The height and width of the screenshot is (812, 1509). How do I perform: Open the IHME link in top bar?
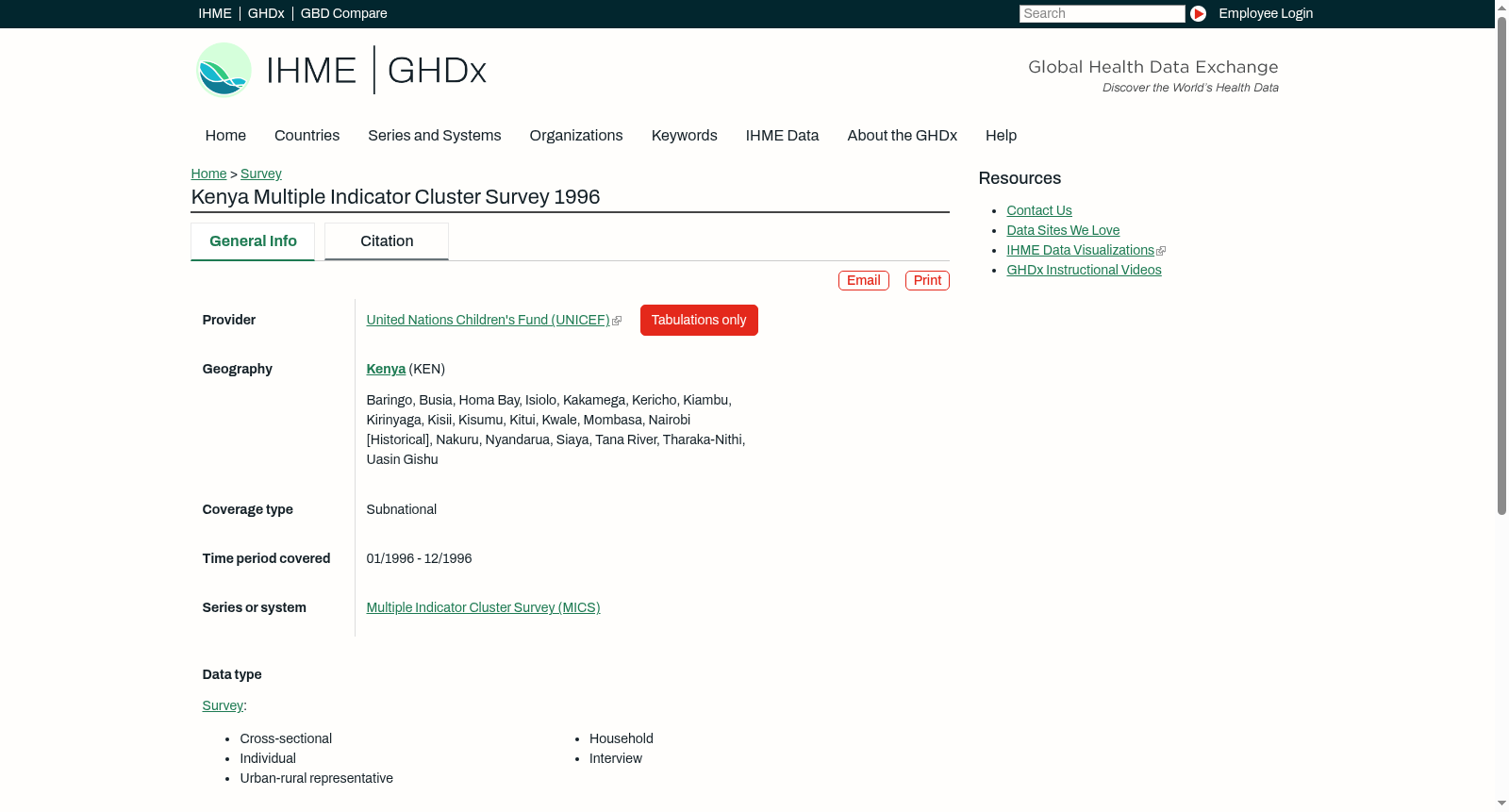pyautogui.click(x=215, y=13)
